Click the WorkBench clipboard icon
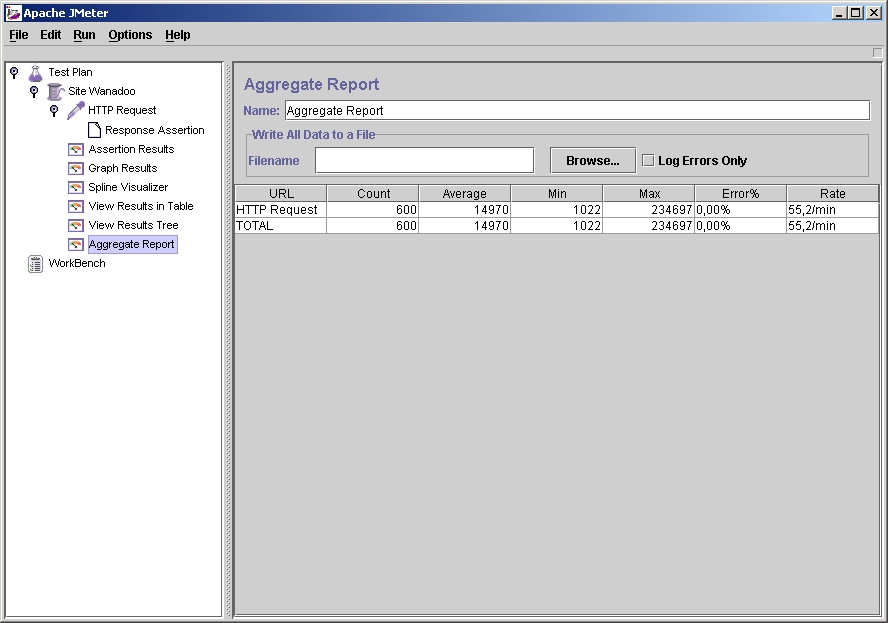 pyautogui.click(x=36, y=263)
